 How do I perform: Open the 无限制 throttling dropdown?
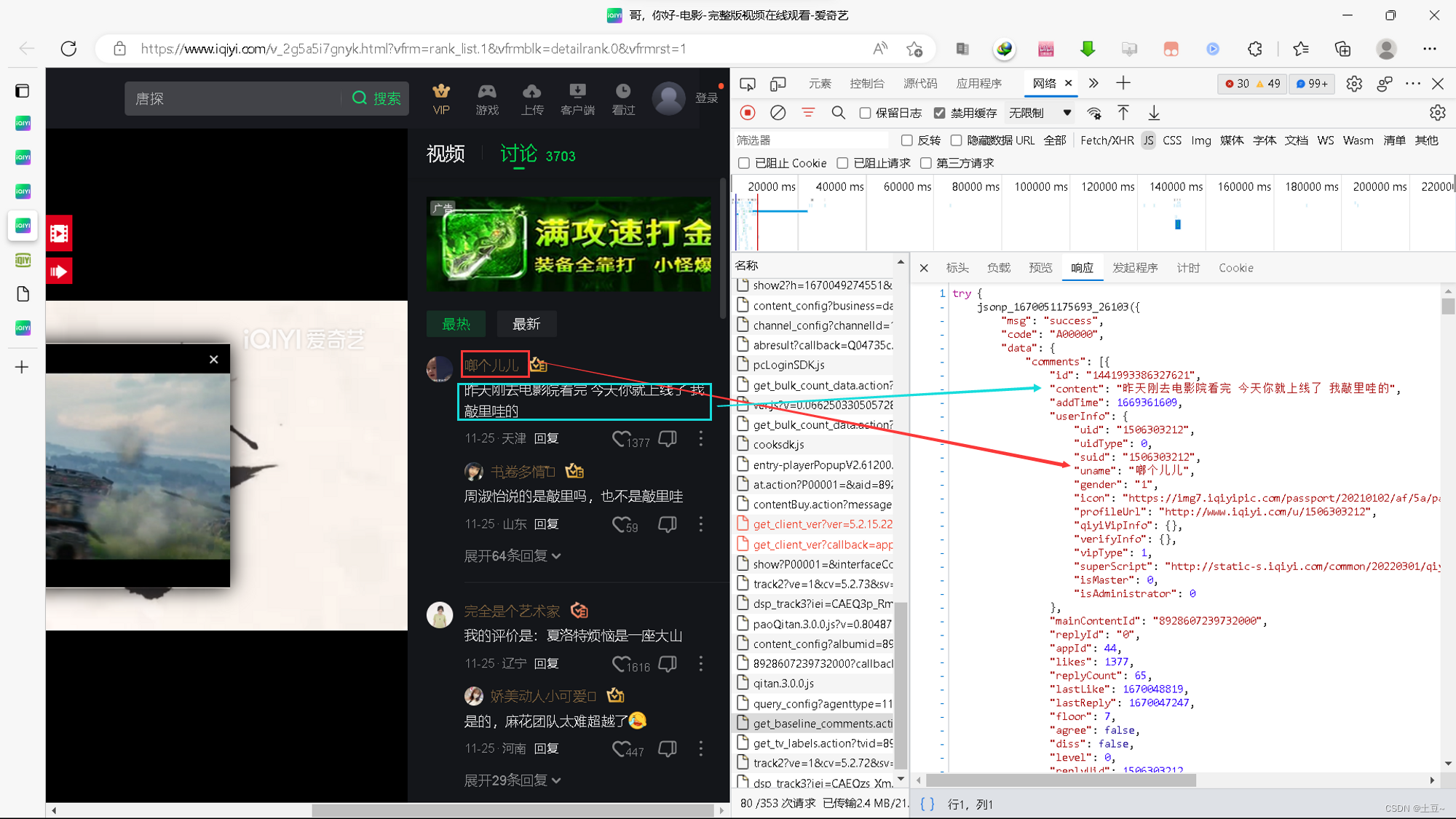click(1040, 113)
